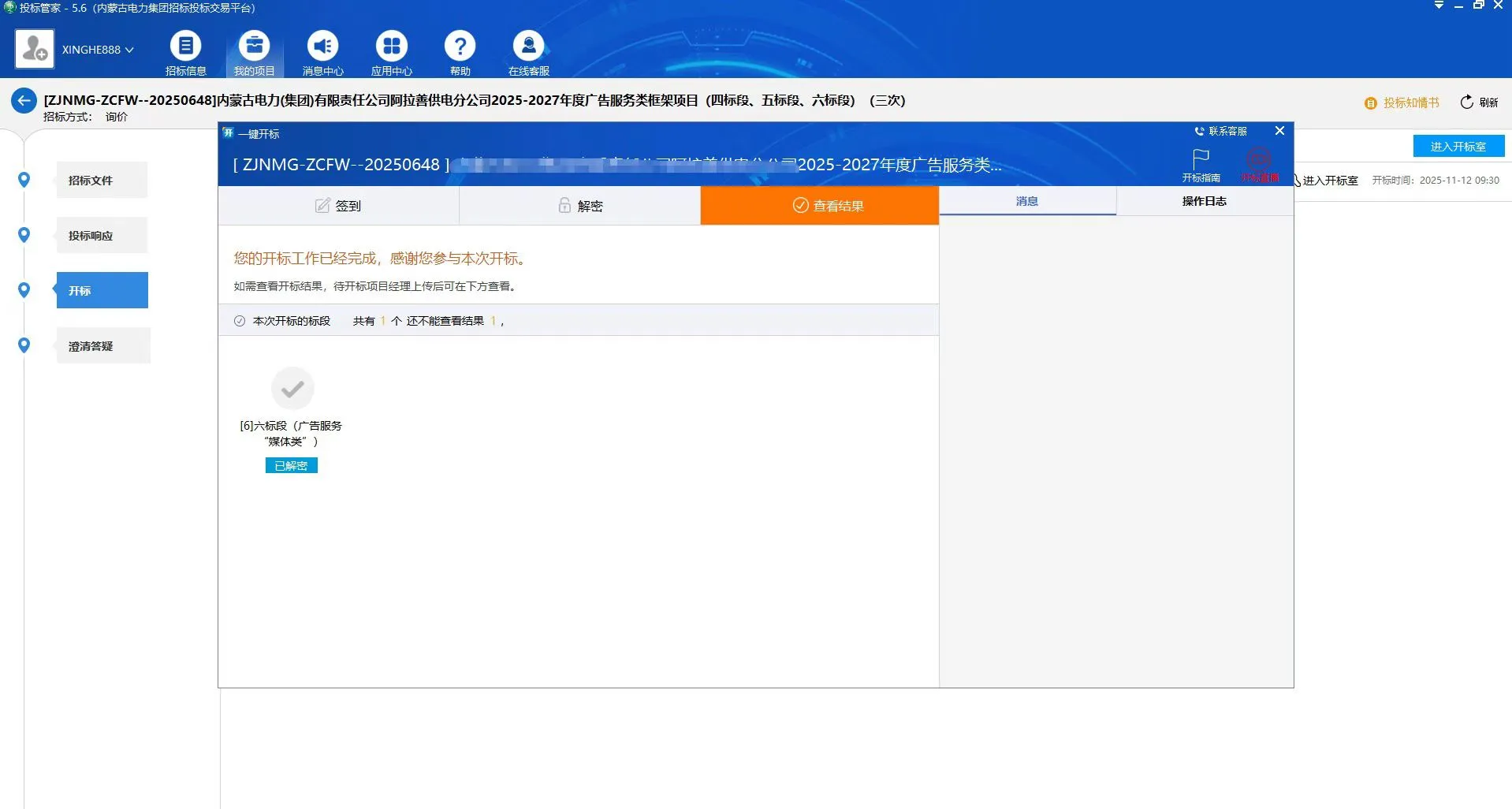
Task: 点击帮助图标
Action: [x=460, y=52]
